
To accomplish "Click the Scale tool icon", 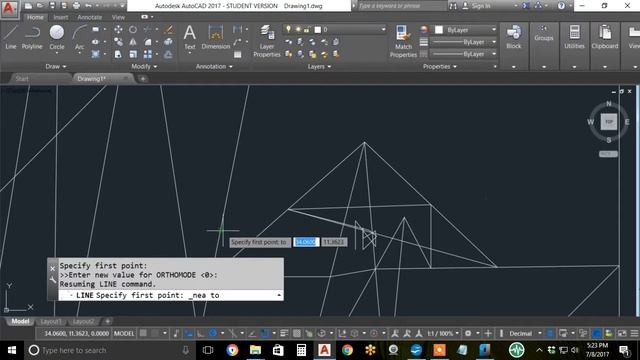I will (133, 54).
